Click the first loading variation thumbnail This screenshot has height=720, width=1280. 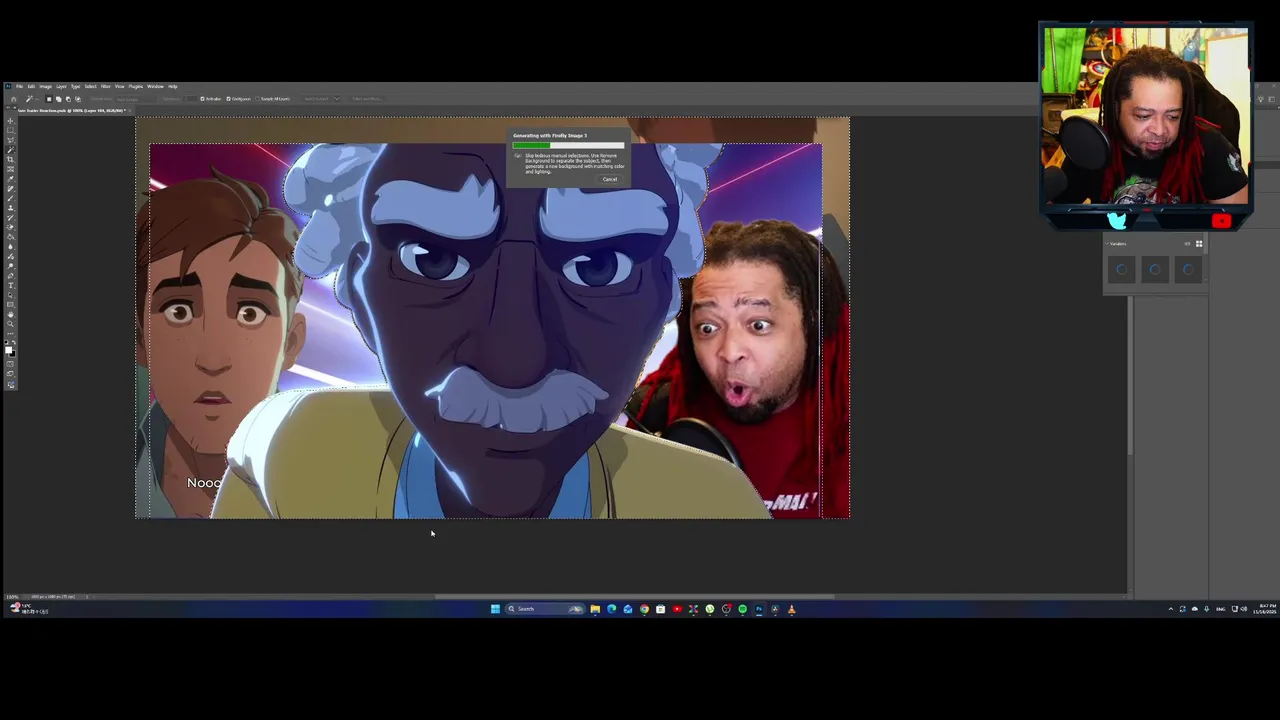pos(1121,269)
